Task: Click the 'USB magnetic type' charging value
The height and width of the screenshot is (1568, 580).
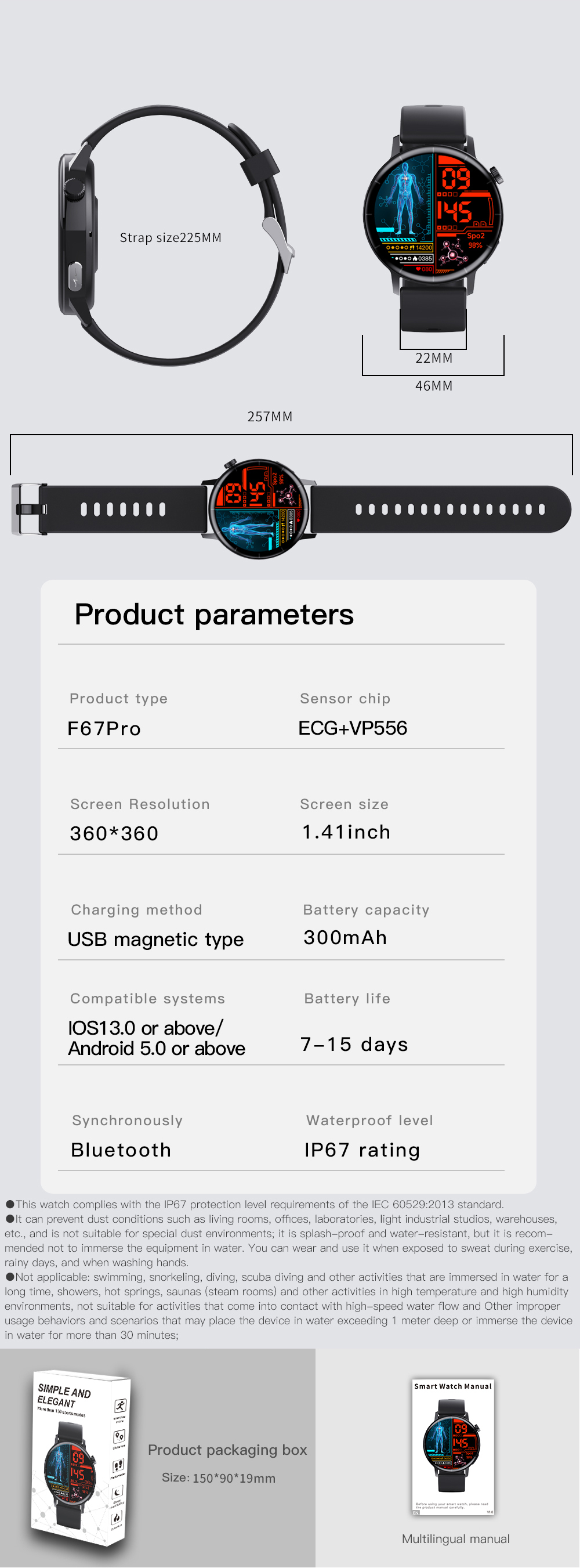Action: coord(155,939)
